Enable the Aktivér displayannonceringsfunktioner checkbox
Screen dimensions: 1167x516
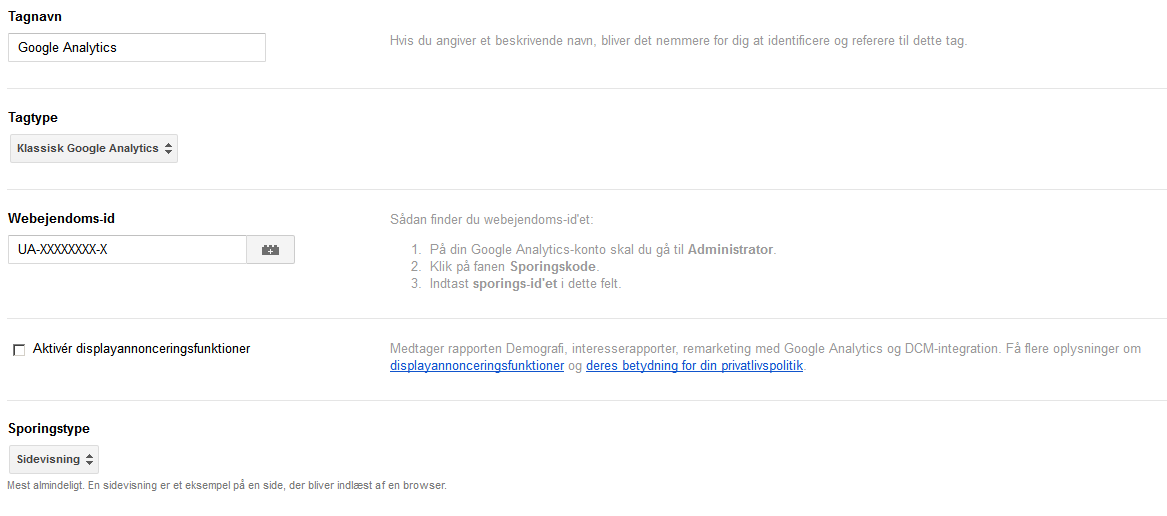click(x=19, y=350)
